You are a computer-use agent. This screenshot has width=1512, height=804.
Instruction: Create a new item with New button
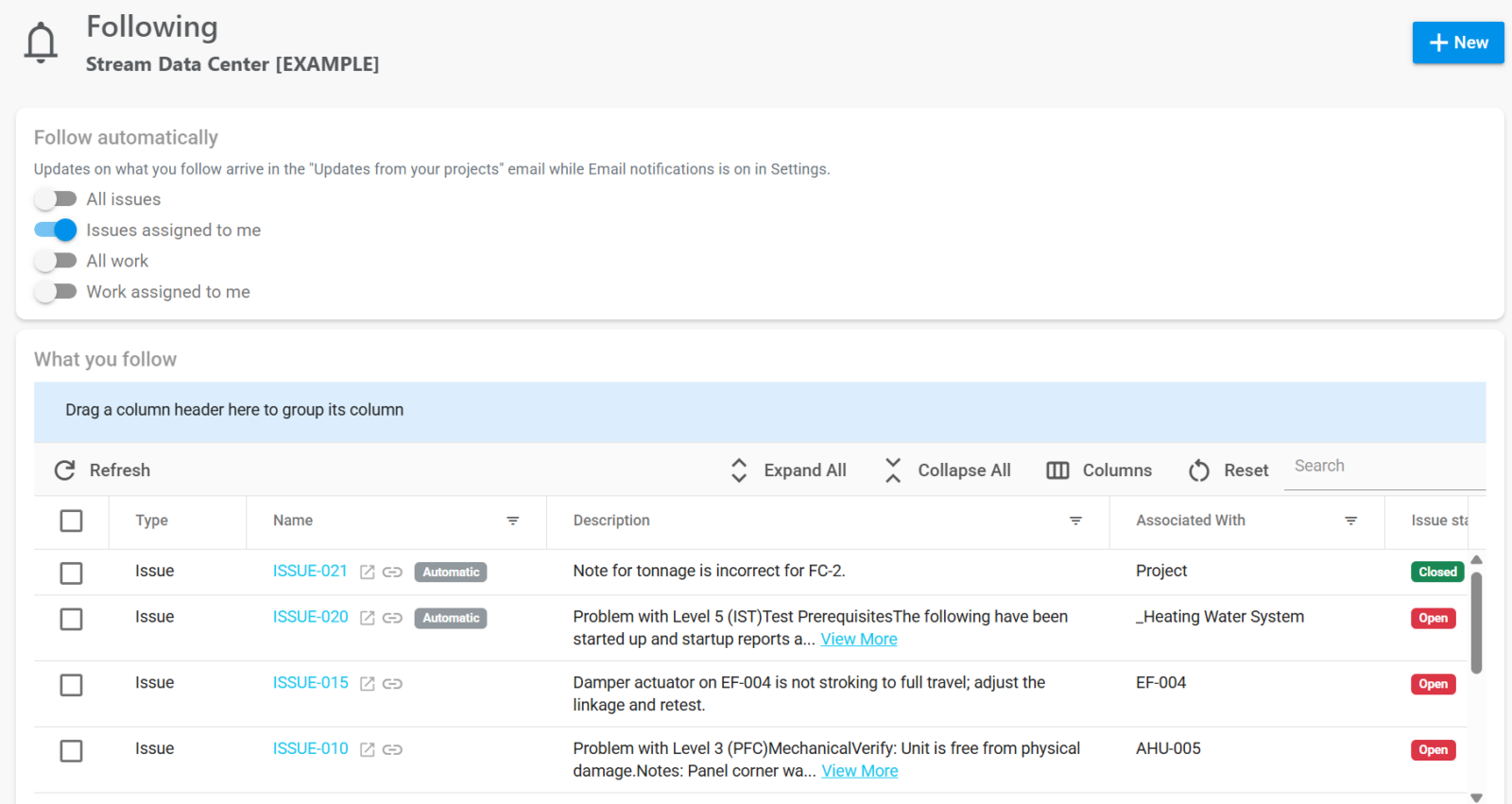1458,43
